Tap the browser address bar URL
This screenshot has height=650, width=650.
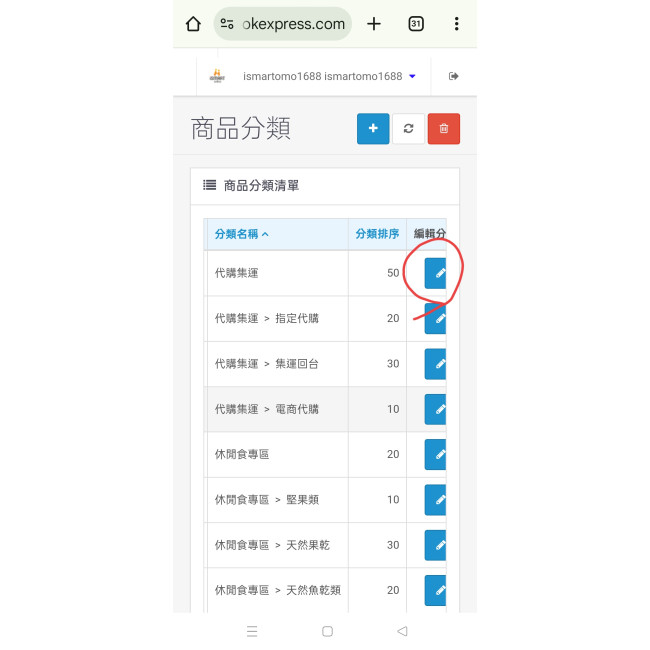(292, 24)
